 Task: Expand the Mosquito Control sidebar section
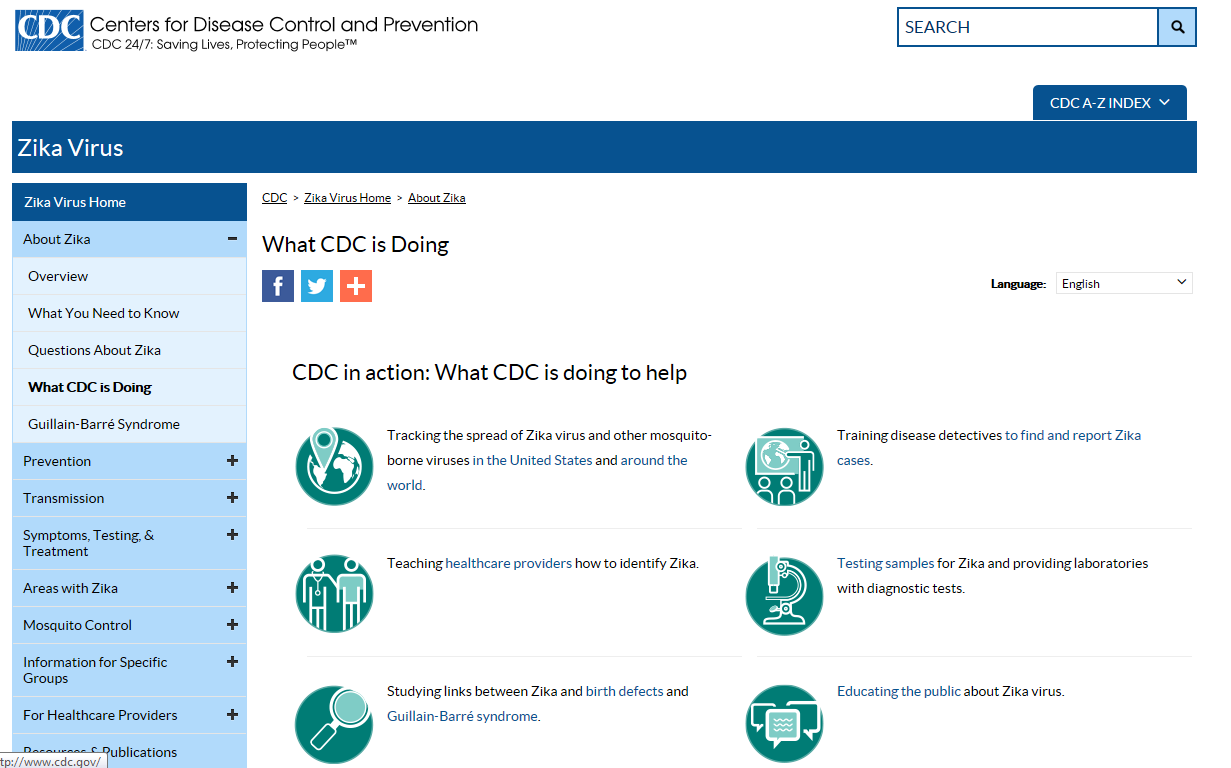pos(232,625)
